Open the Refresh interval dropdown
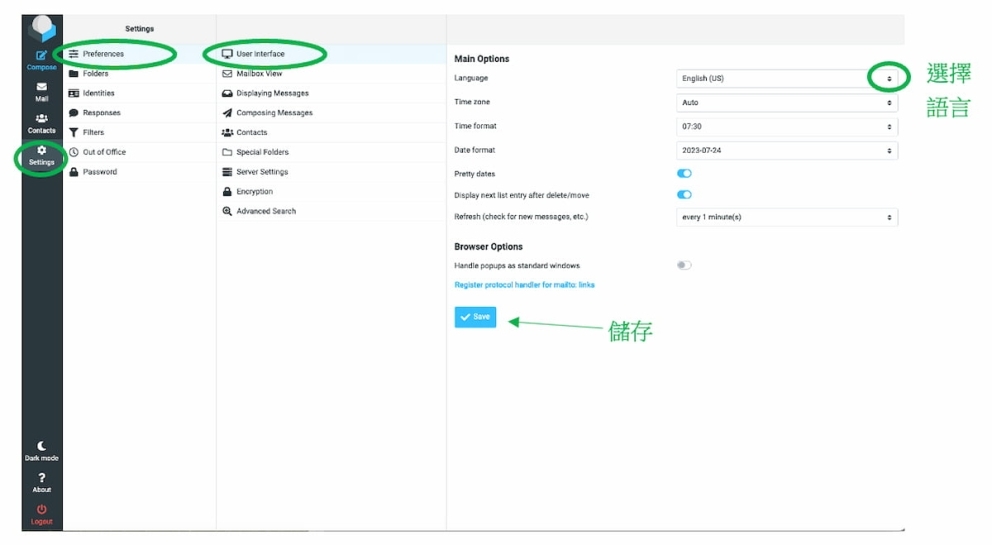 [x=786, y=218]
